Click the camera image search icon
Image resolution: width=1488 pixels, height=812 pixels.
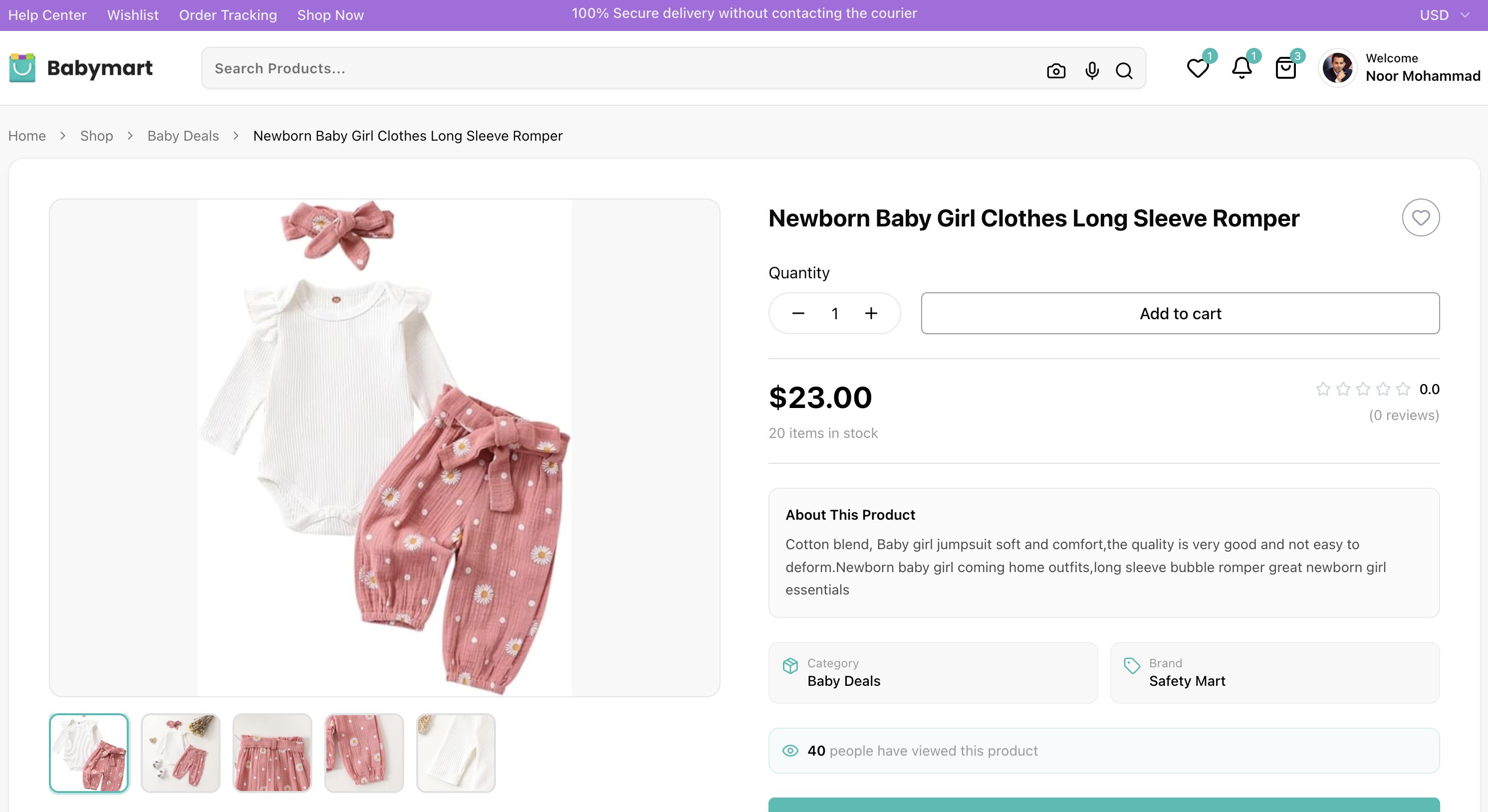pyautogui.click(x=1056, y=70)
